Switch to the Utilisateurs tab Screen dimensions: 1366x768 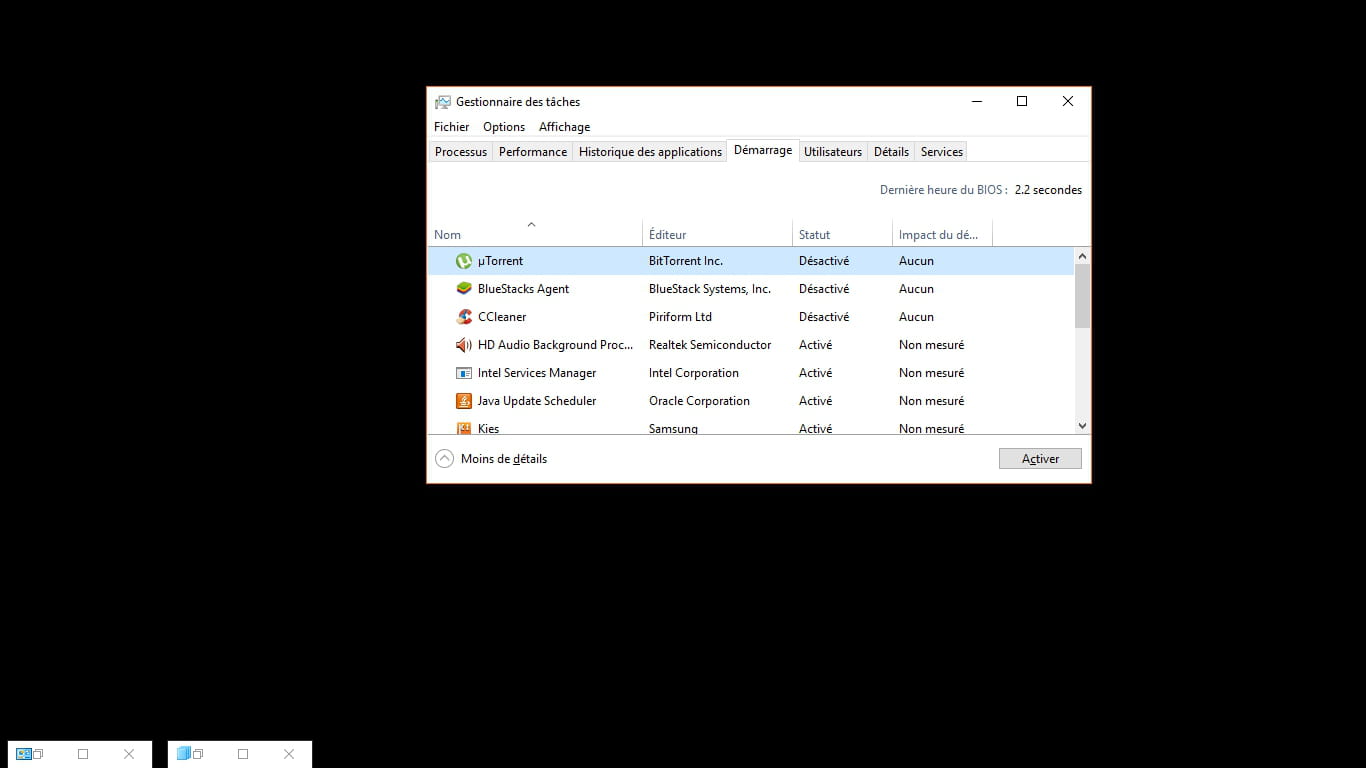[833, 152]
